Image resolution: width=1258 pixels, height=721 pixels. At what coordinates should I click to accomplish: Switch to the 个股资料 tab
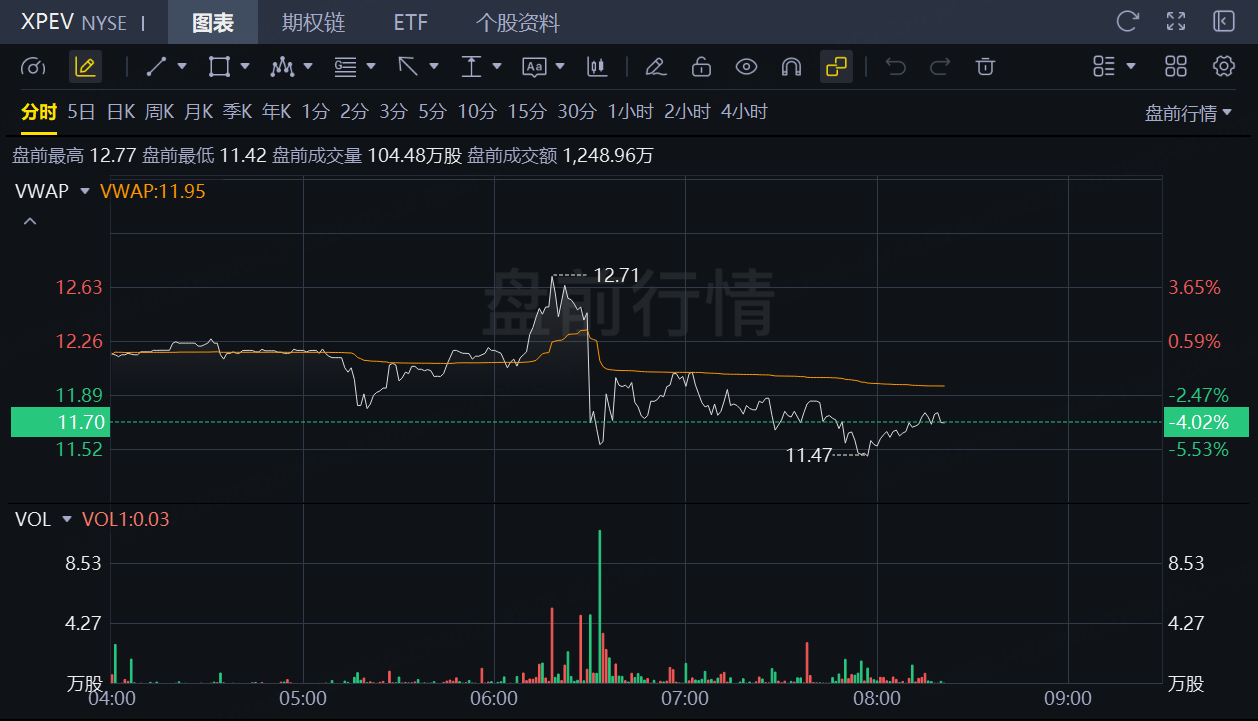tap(517, 22)
